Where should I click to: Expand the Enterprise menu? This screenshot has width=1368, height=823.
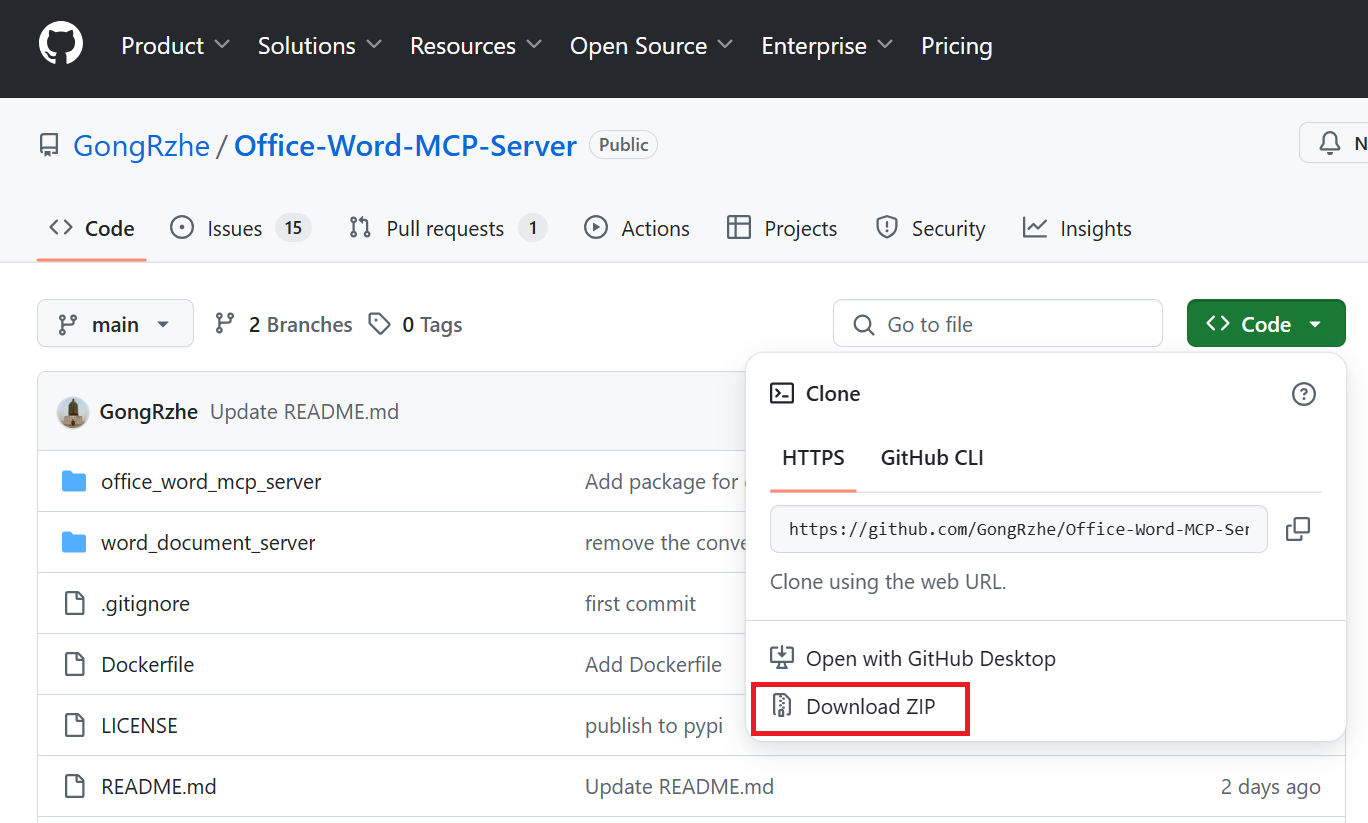[x=828, y=46]
